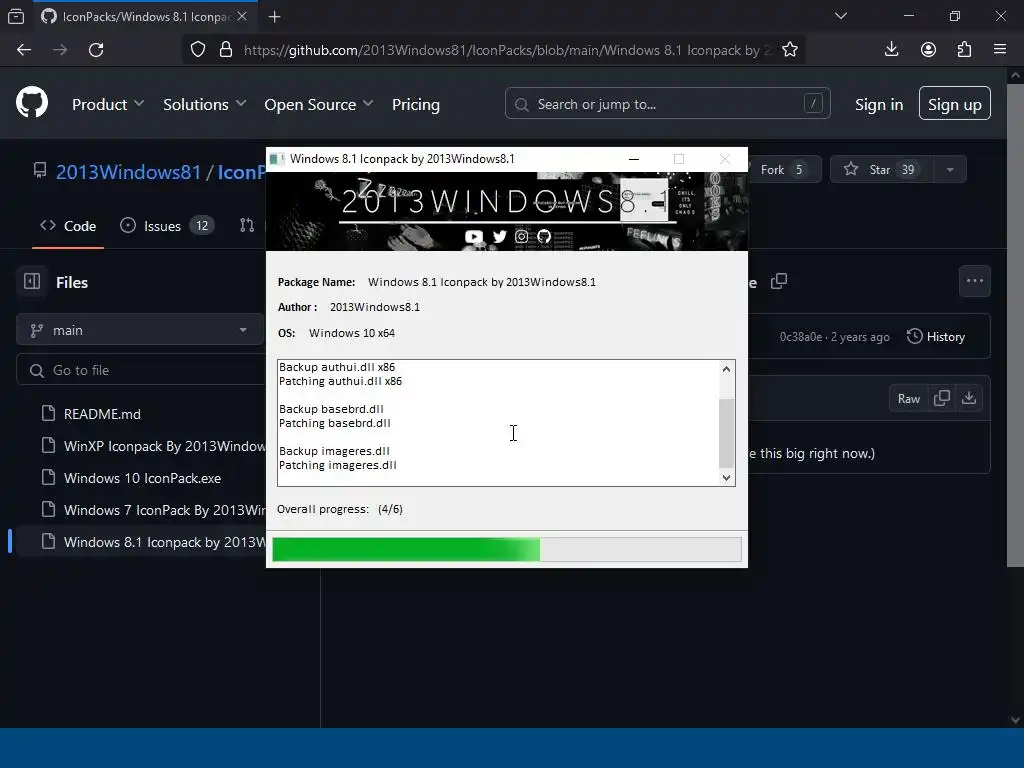The width and height of the screenshot is (1024, 768).
Task: Click the GitHub logo home icon
Action: [x=32, y=103]
